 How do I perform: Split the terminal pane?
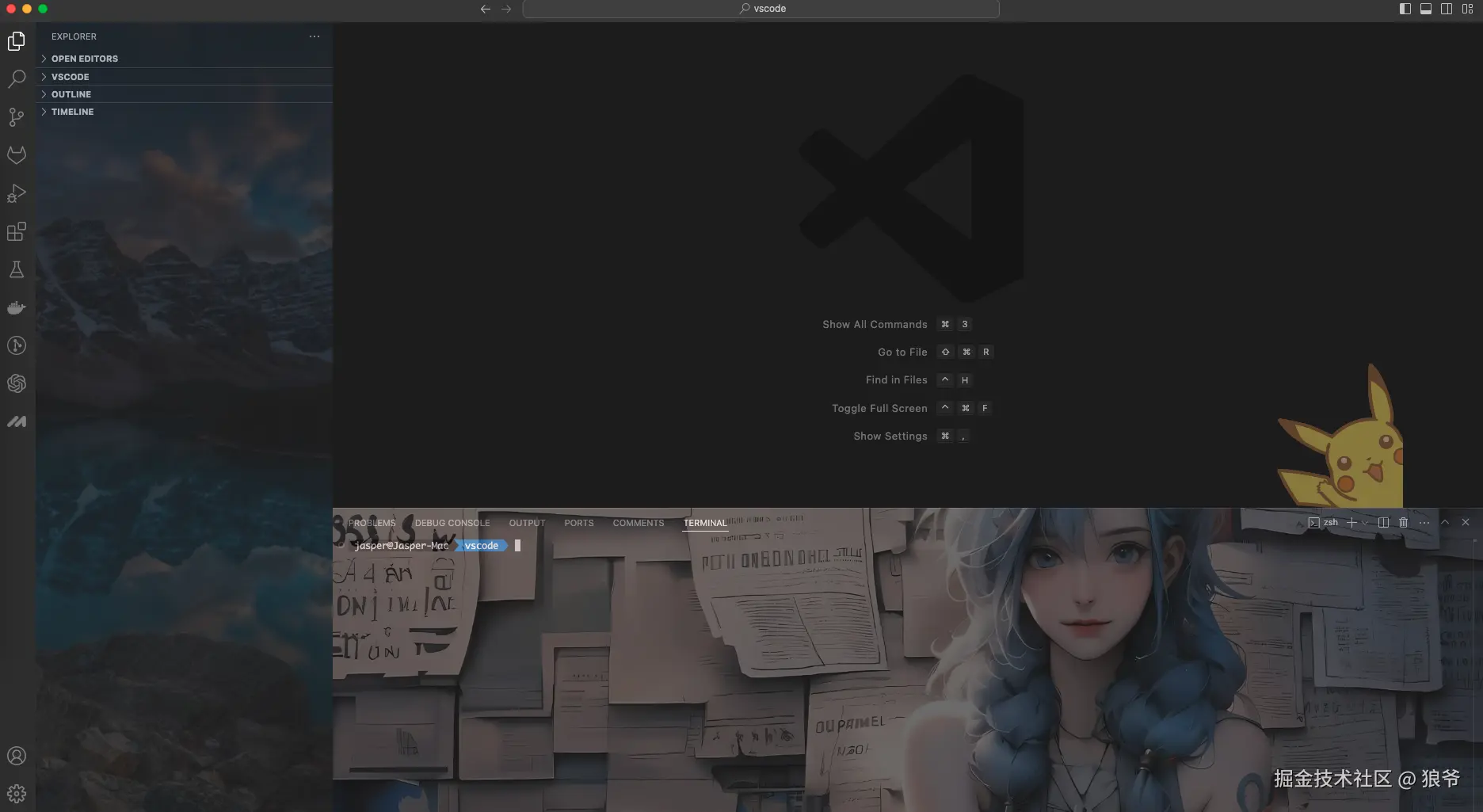pyautogui.click(x=1383, y=522)
